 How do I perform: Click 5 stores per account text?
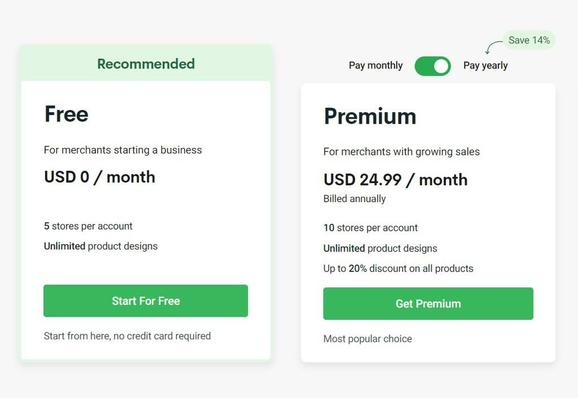point(88,226)
